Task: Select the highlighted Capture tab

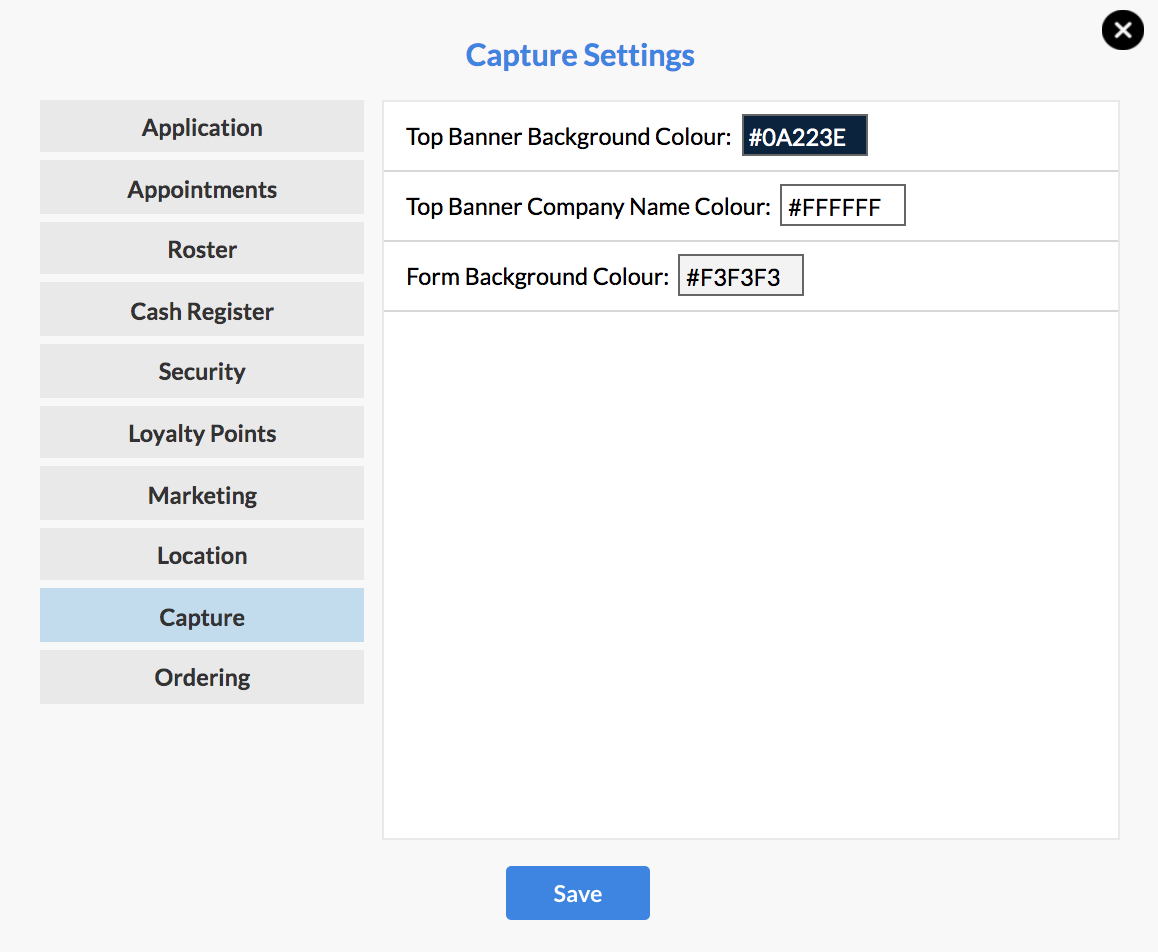Action: pos(202,616)
